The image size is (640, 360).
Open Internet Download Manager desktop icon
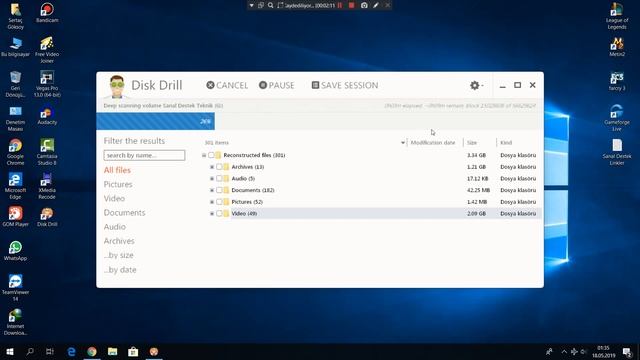pos(16,322)
